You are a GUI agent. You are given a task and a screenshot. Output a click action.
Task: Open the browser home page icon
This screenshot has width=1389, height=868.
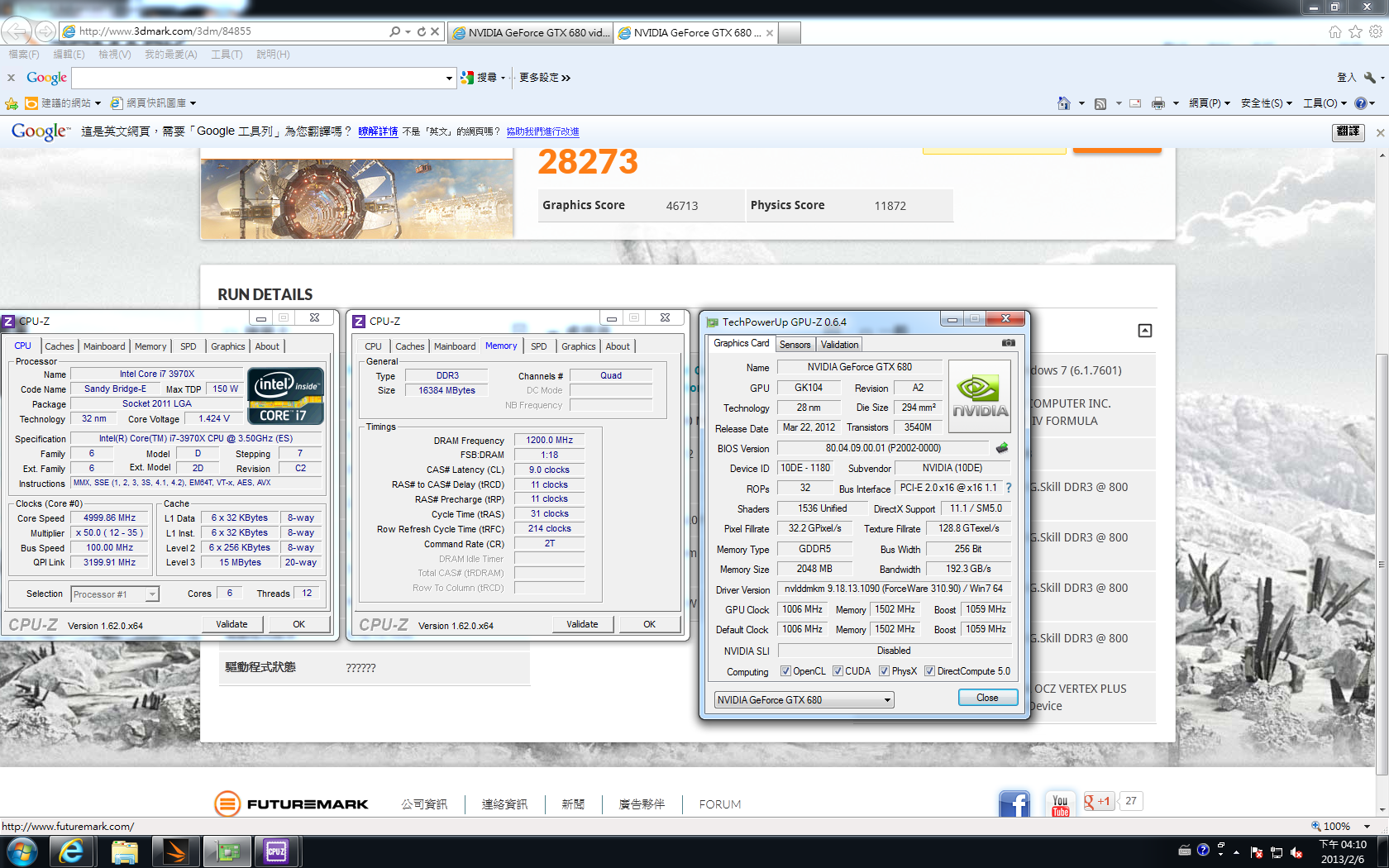click(x=1334, y=31)
